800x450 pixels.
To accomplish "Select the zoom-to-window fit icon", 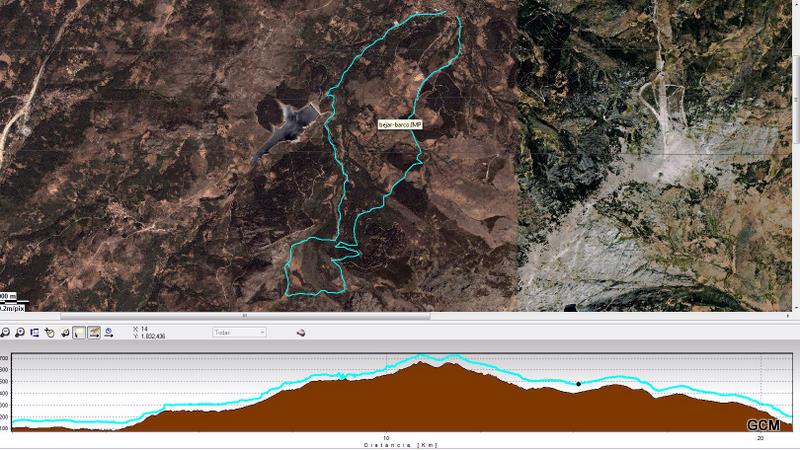I will coord(35,332).
